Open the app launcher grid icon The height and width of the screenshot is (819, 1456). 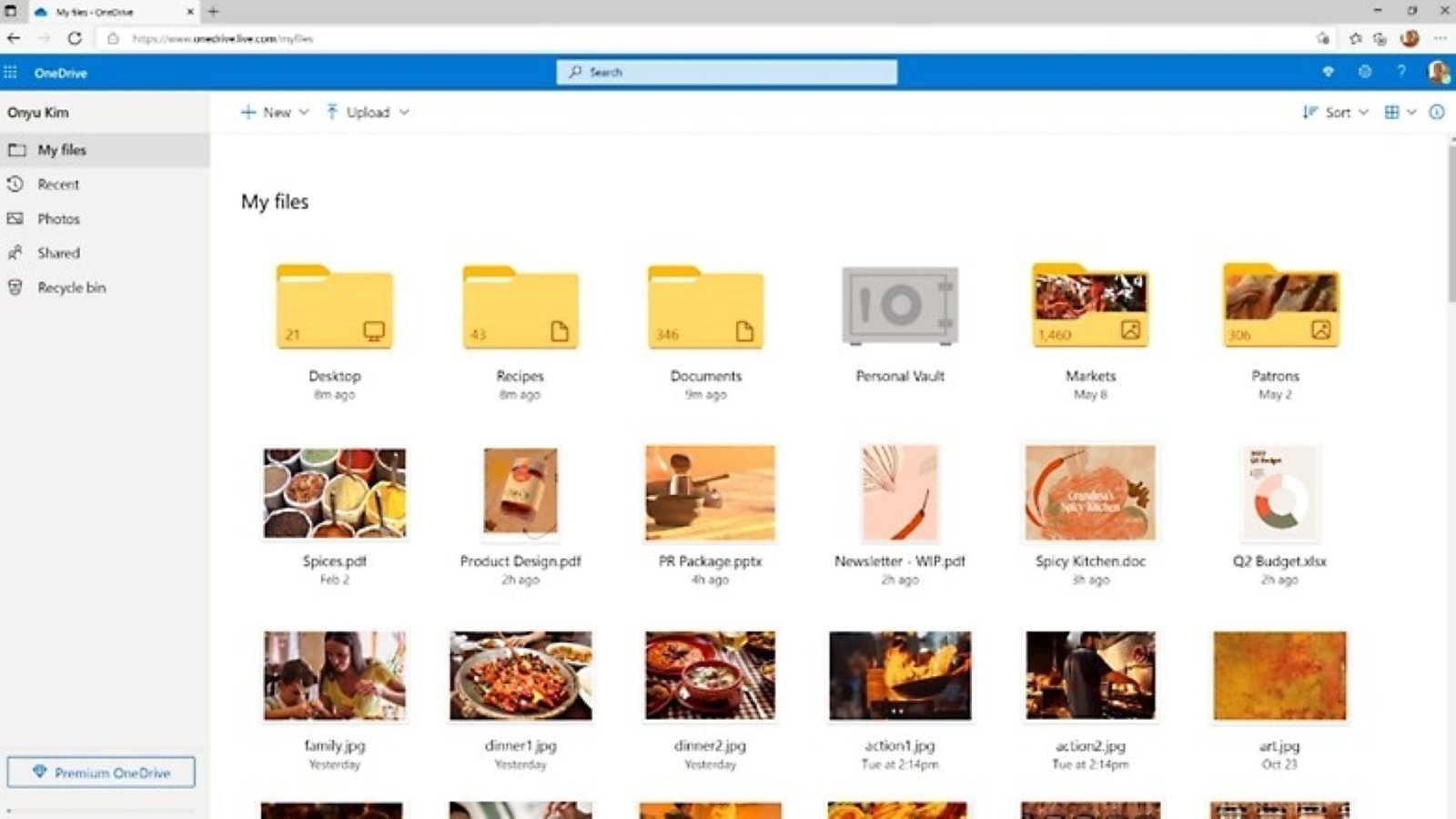coord(12,72)
